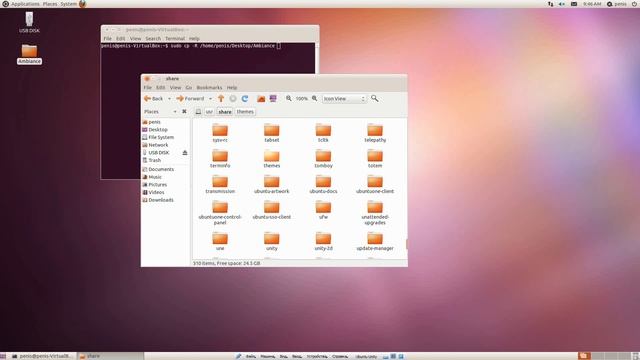Eject the USB DISK from the sidebar
This screenshot has width=640, height=360.
(185, 153)
